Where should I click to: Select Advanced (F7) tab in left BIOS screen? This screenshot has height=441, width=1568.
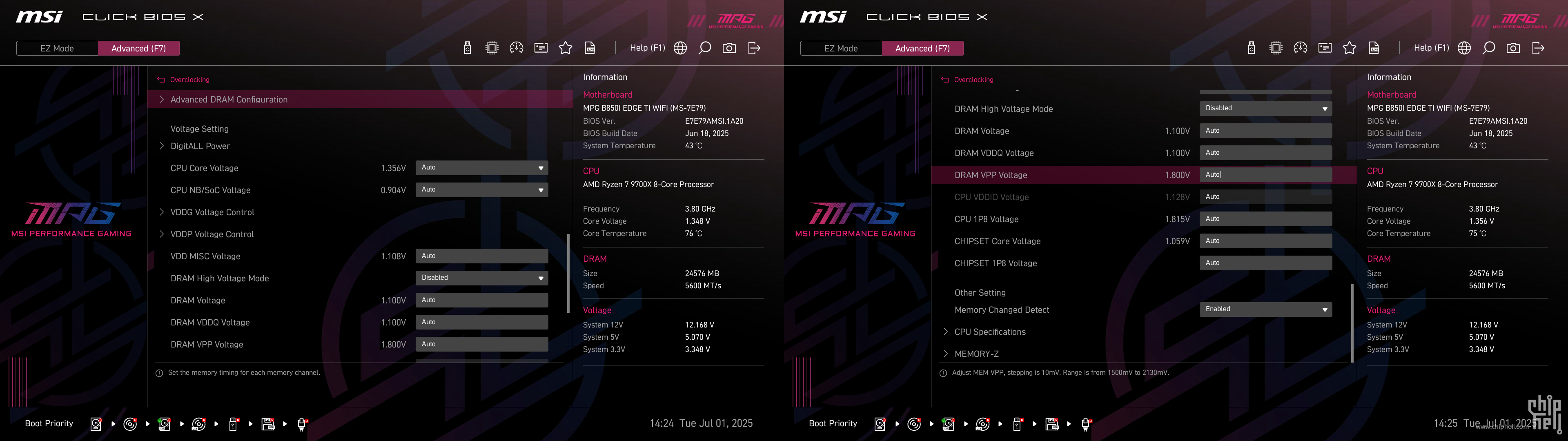(139, 48)
